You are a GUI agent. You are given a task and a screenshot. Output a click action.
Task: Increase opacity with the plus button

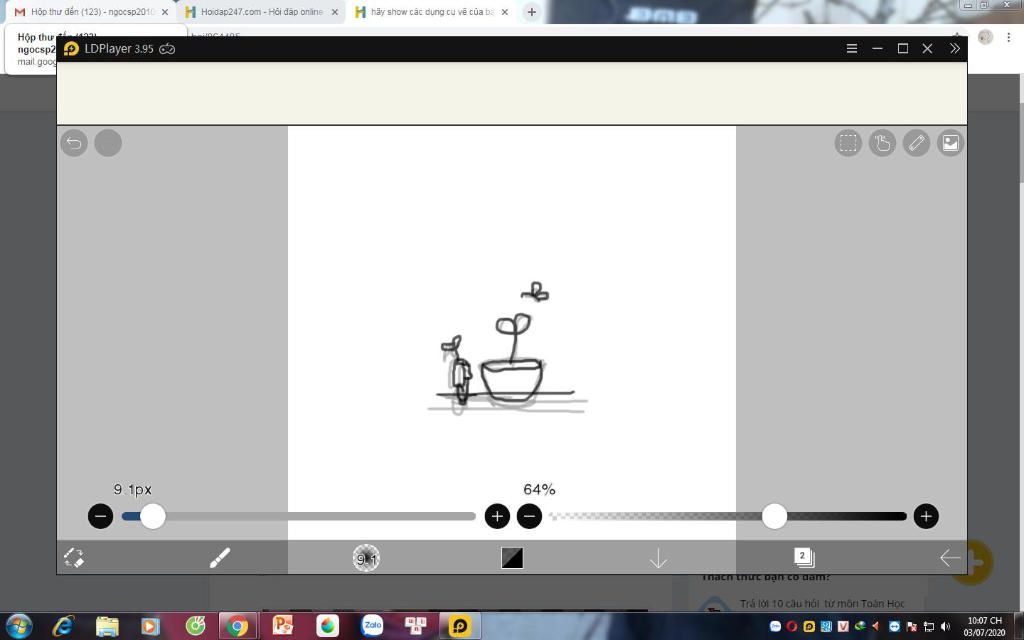coord(926,517)
